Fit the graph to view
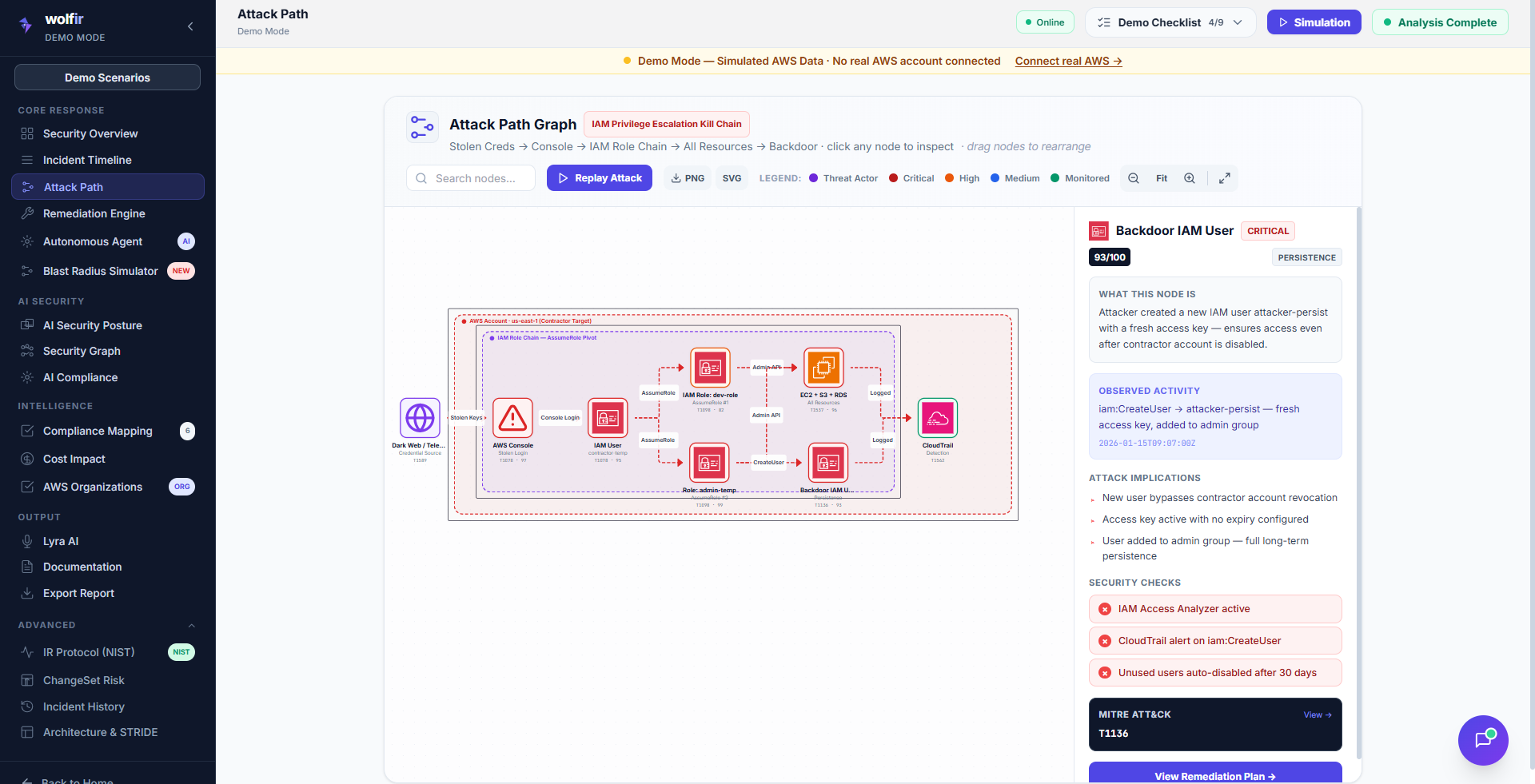 1162,178
